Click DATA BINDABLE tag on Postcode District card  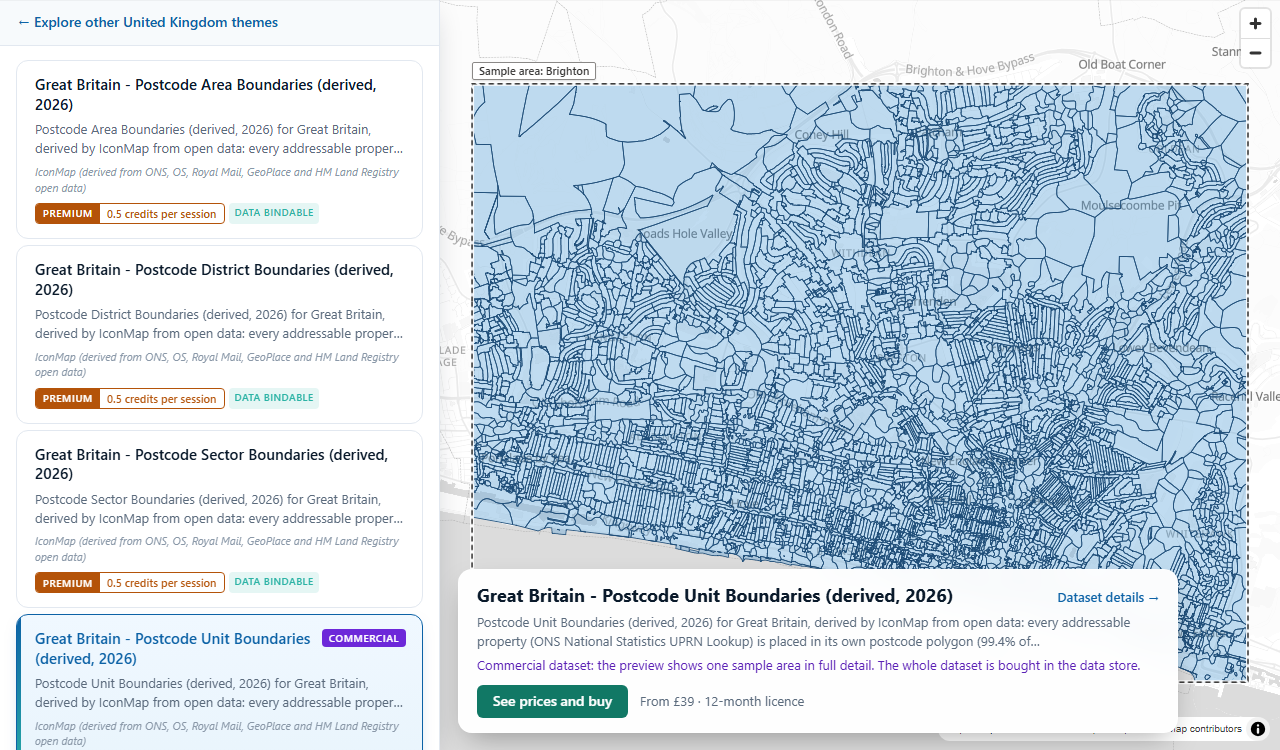[274, 398]
